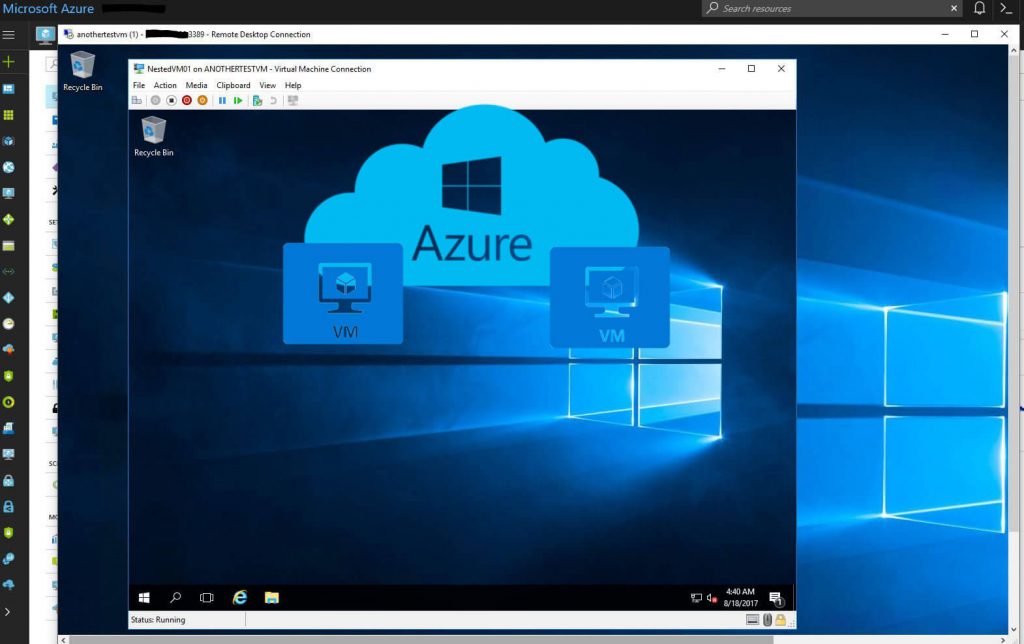Open File Explorer from nested taskbar
The image size is (1024, 644).
pos(271,598)
